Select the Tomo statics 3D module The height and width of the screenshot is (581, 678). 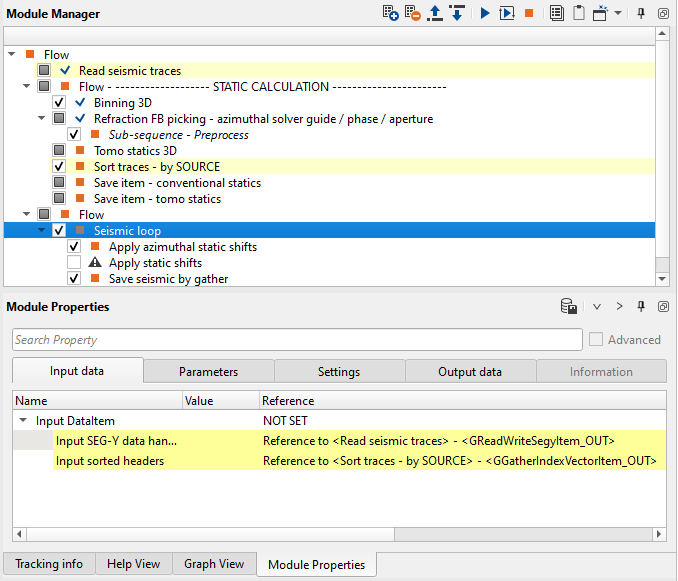[x=135, y=151]
